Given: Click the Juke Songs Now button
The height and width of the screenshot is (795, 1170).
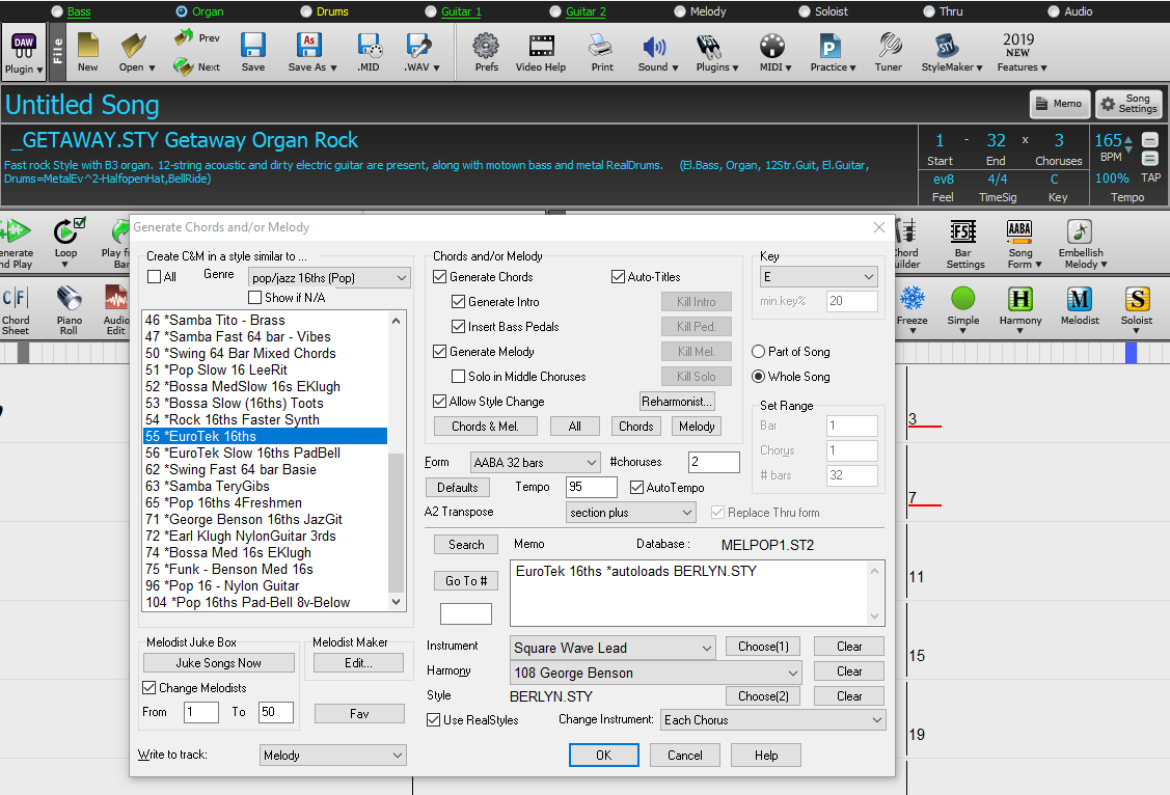Looking at the screenshot, I should pyautogui.click(x=219, y=663).
